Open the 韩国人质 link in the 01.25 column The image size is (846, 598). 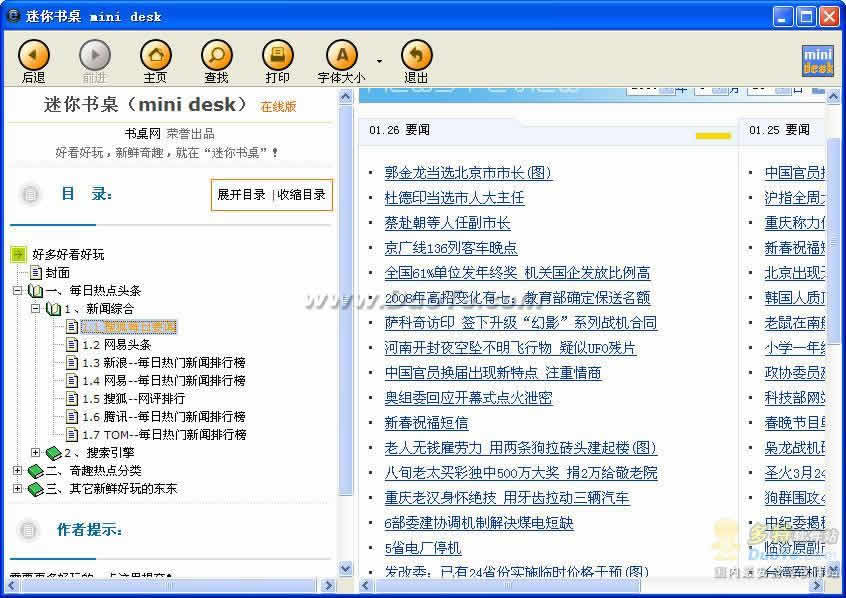(795, 298)
